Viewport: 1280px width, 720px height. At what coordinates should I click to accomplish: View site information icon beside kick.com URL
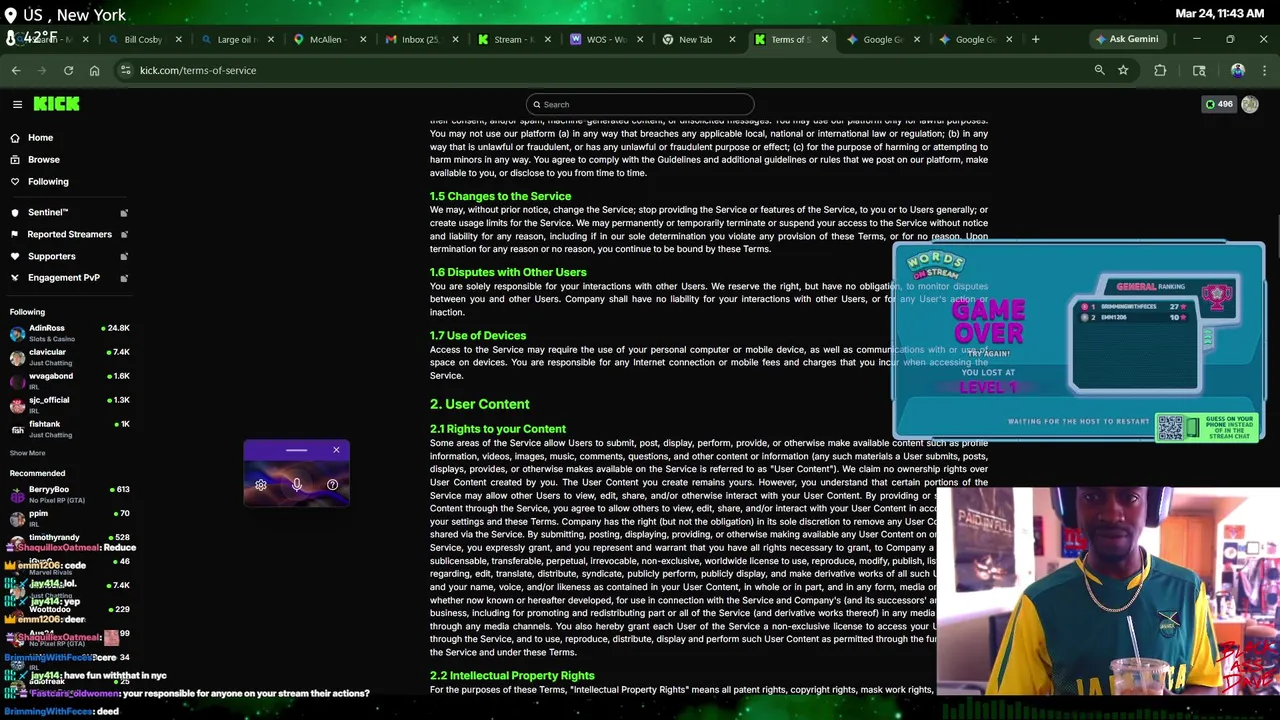pos(125,70)
